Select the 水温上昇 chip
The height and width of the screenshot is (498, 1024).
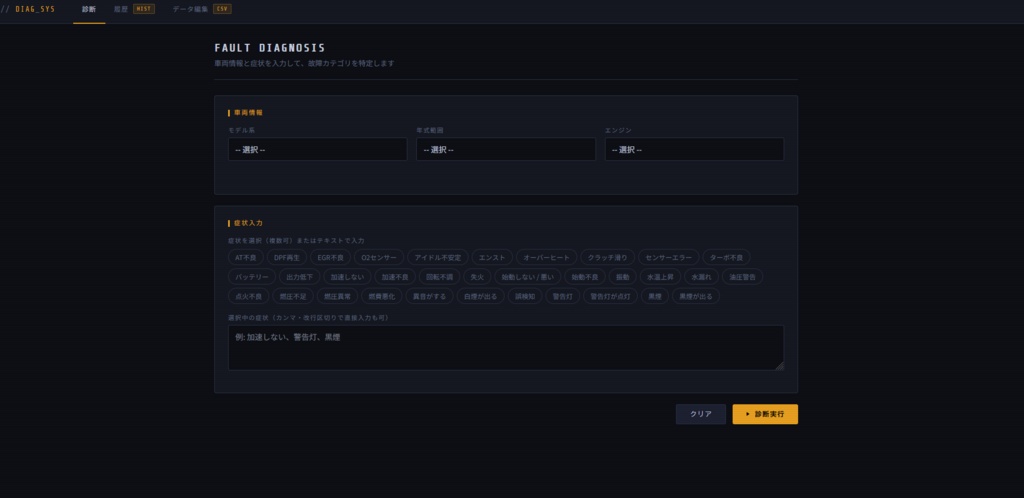(660, 277)
